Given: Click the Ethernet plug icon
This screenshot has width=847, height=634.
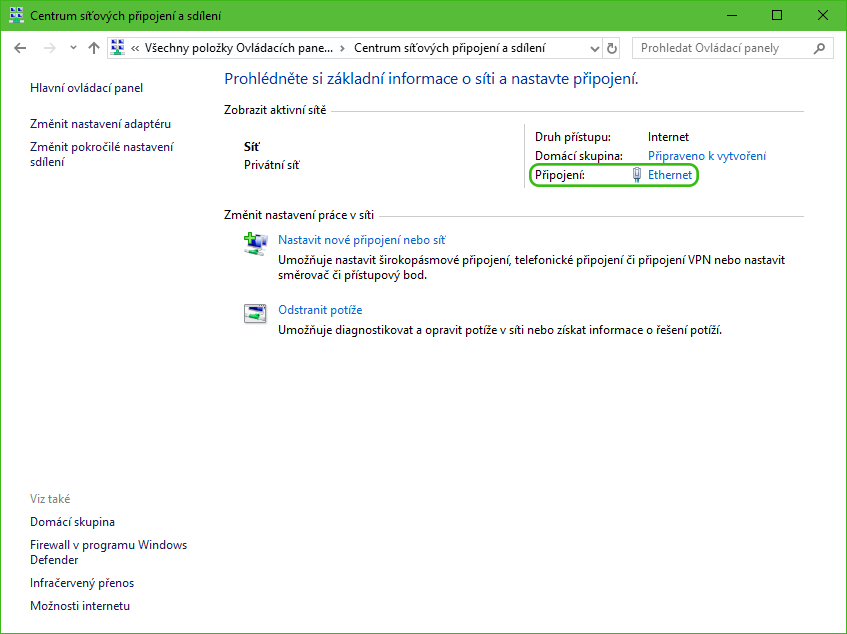Looking at the screenshot, I should [636, 175].
